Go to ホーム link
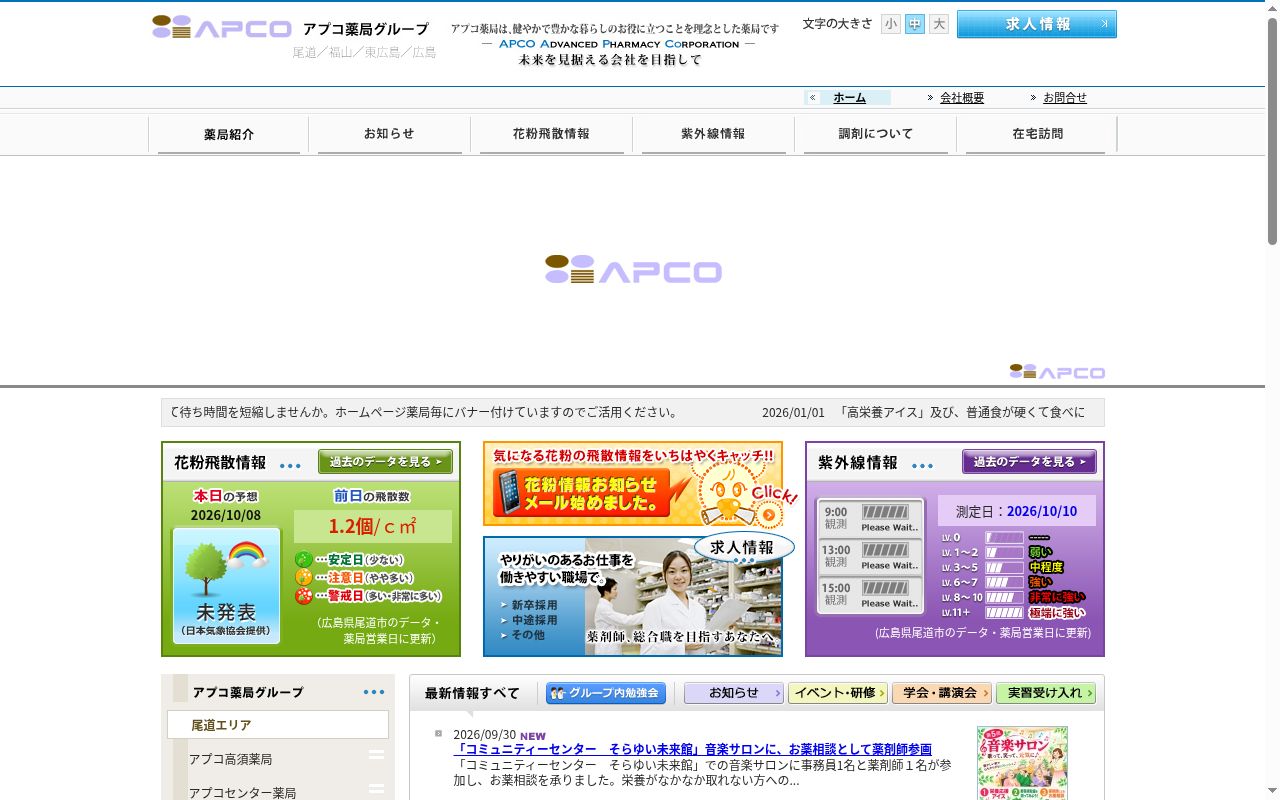This screenshot has height=800, width=1280. tap(849, 98)
